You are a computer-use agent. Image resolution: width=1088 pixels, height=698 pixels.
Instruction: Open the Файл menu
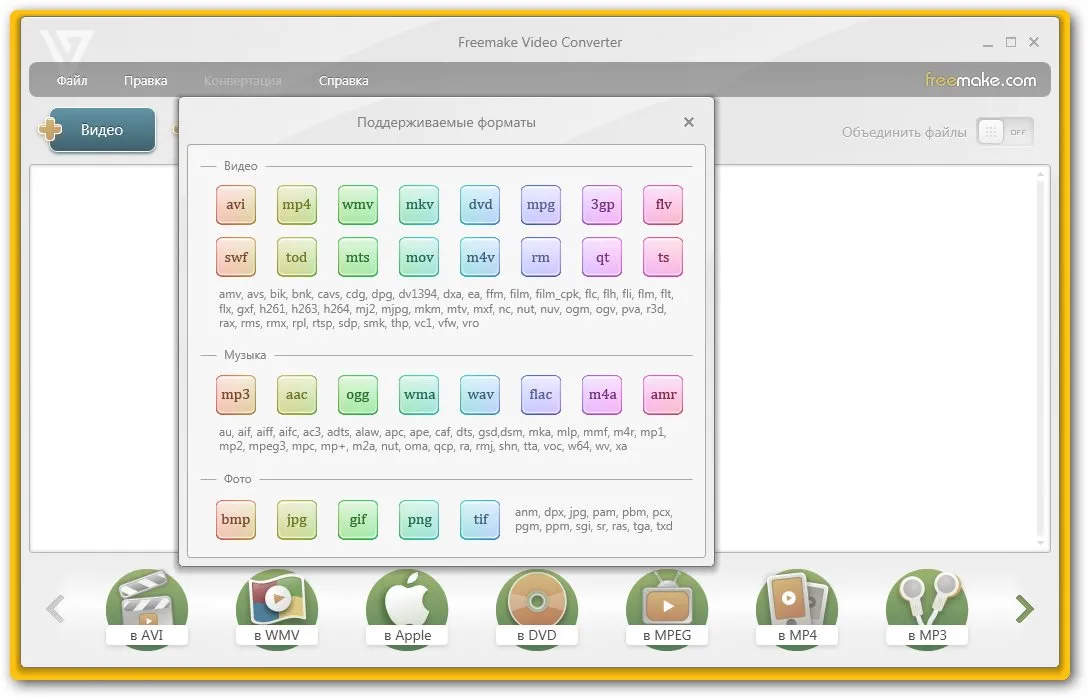tap(72, 80)
